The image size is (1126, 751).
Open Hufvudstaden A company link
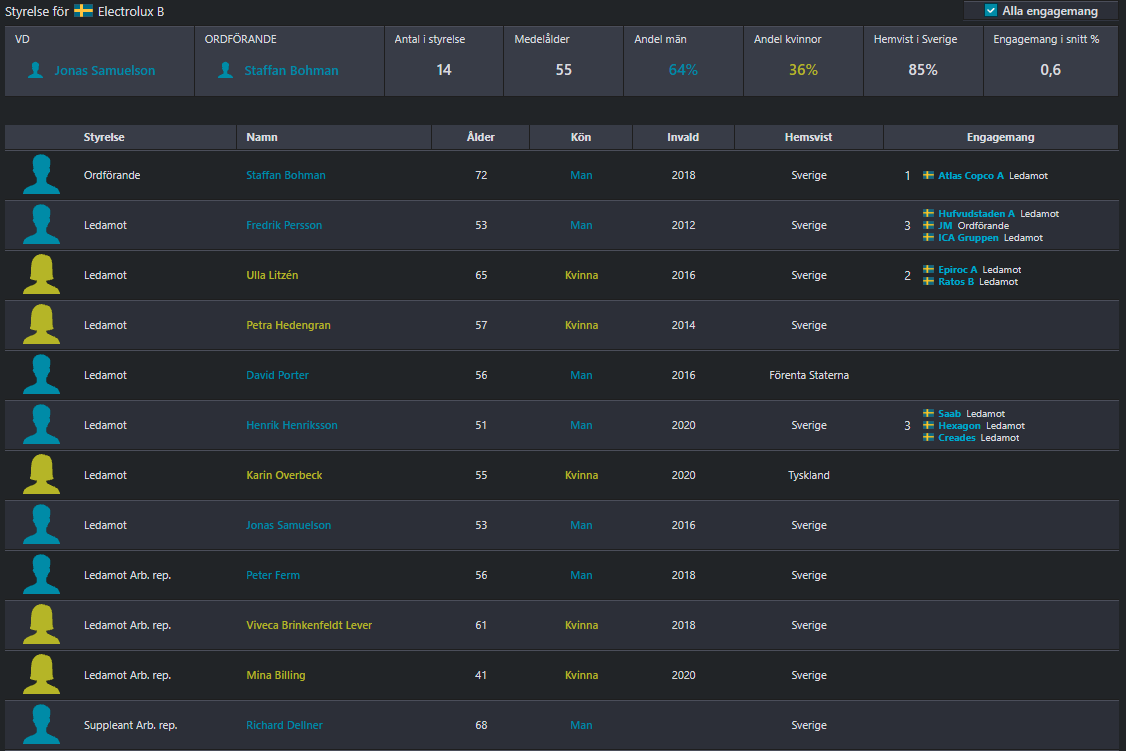point(977,213)
